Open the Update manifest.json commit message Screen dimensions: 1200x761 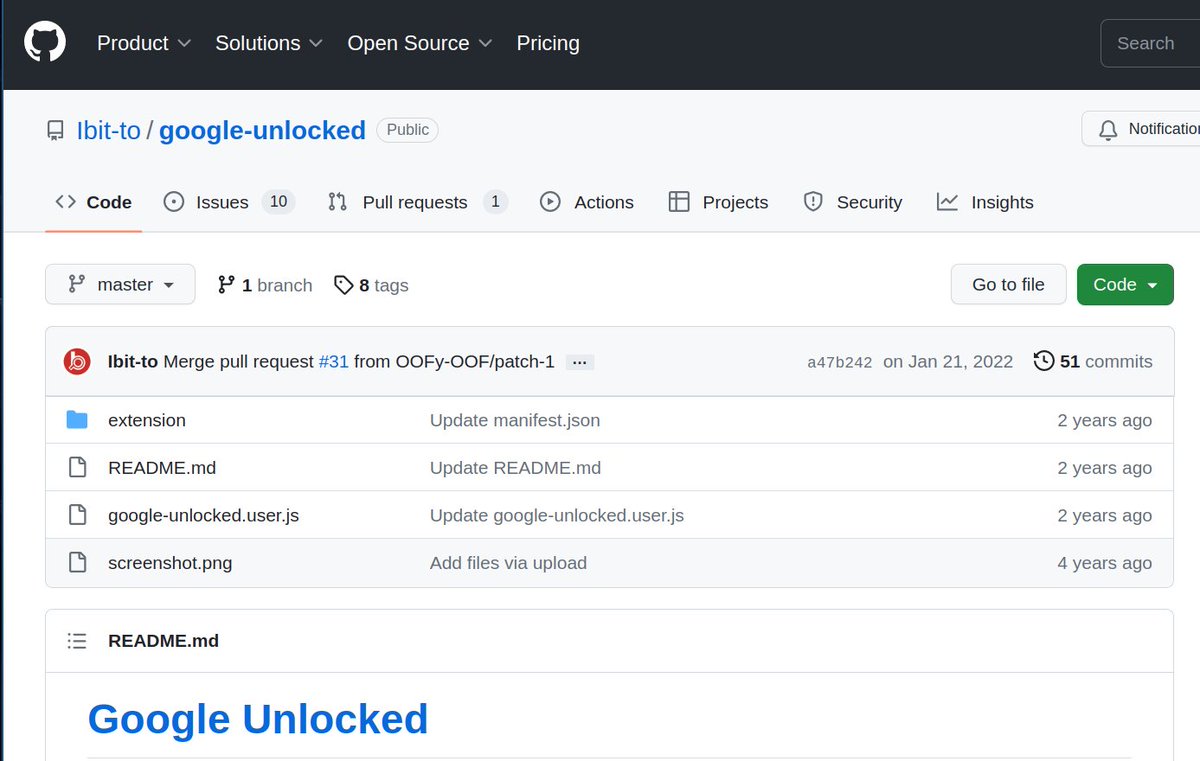[515, 420]
